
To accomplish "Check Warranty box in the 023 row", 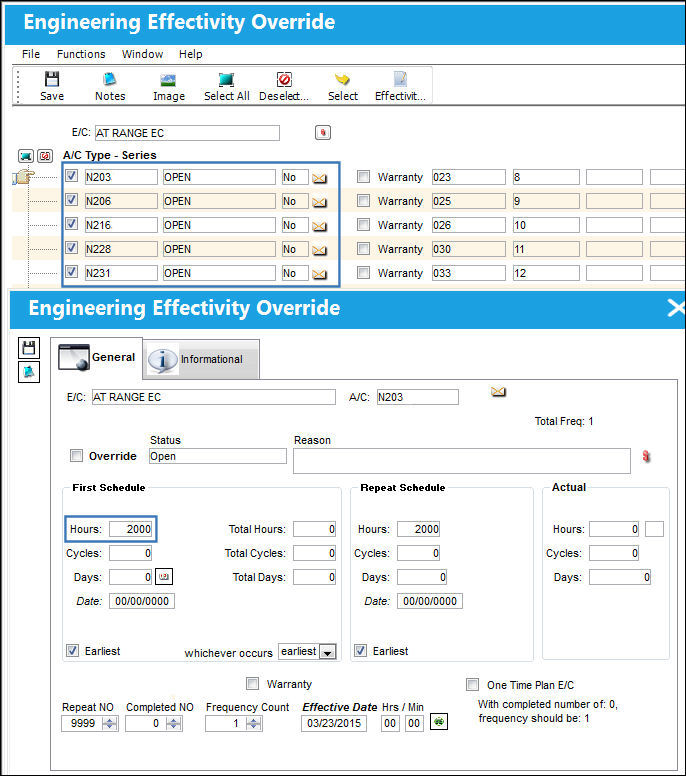I will pos(363,177).
